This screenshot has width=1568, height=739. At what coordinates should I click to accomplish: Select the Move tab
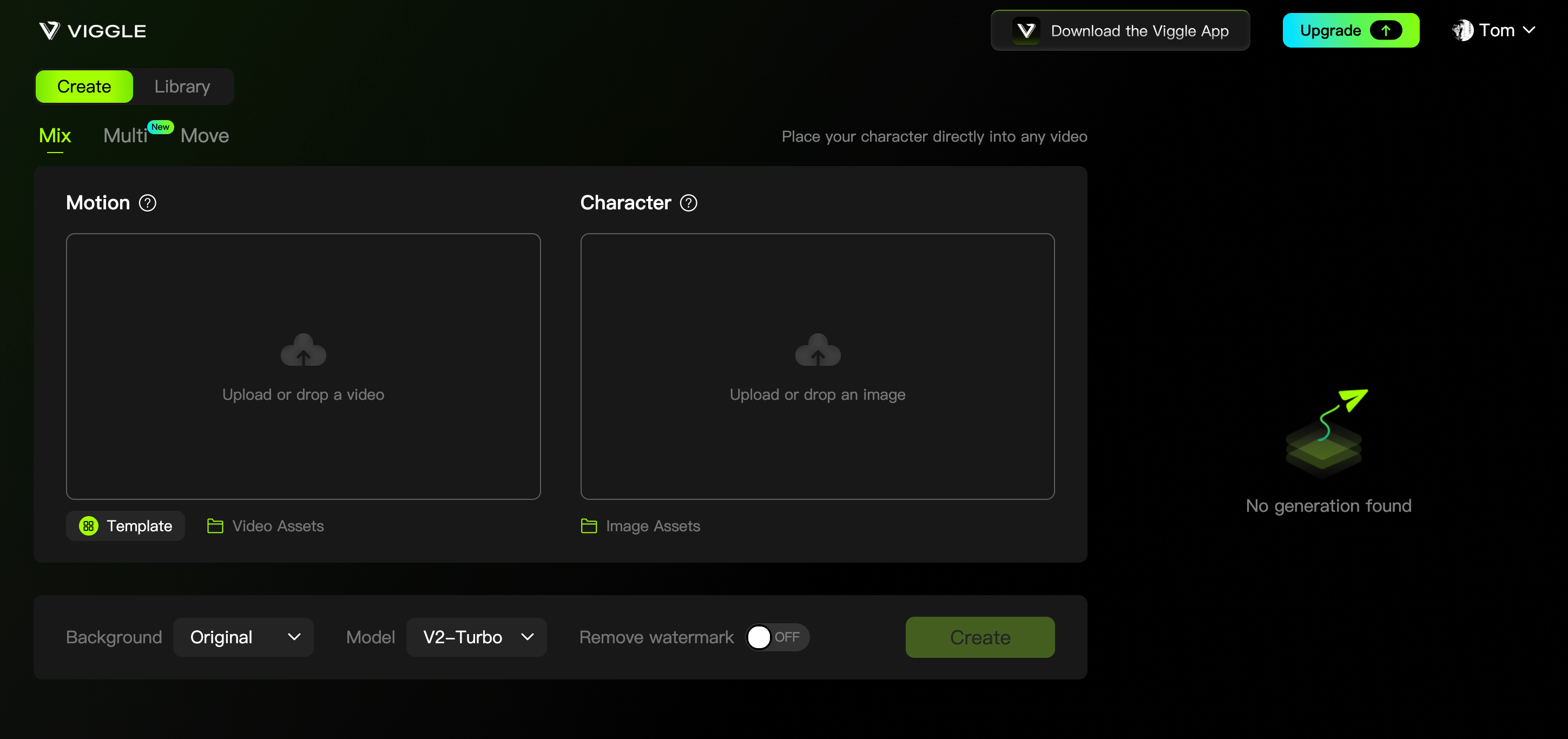point(205,135)
